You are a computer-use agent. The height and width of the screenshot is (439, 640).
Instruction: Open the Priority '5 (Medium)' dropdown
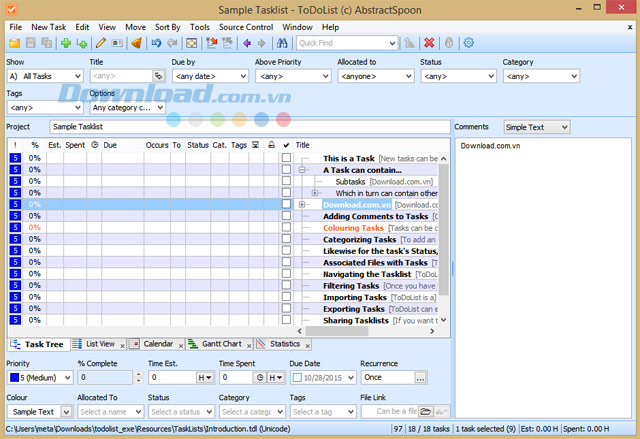click(39, 378)
